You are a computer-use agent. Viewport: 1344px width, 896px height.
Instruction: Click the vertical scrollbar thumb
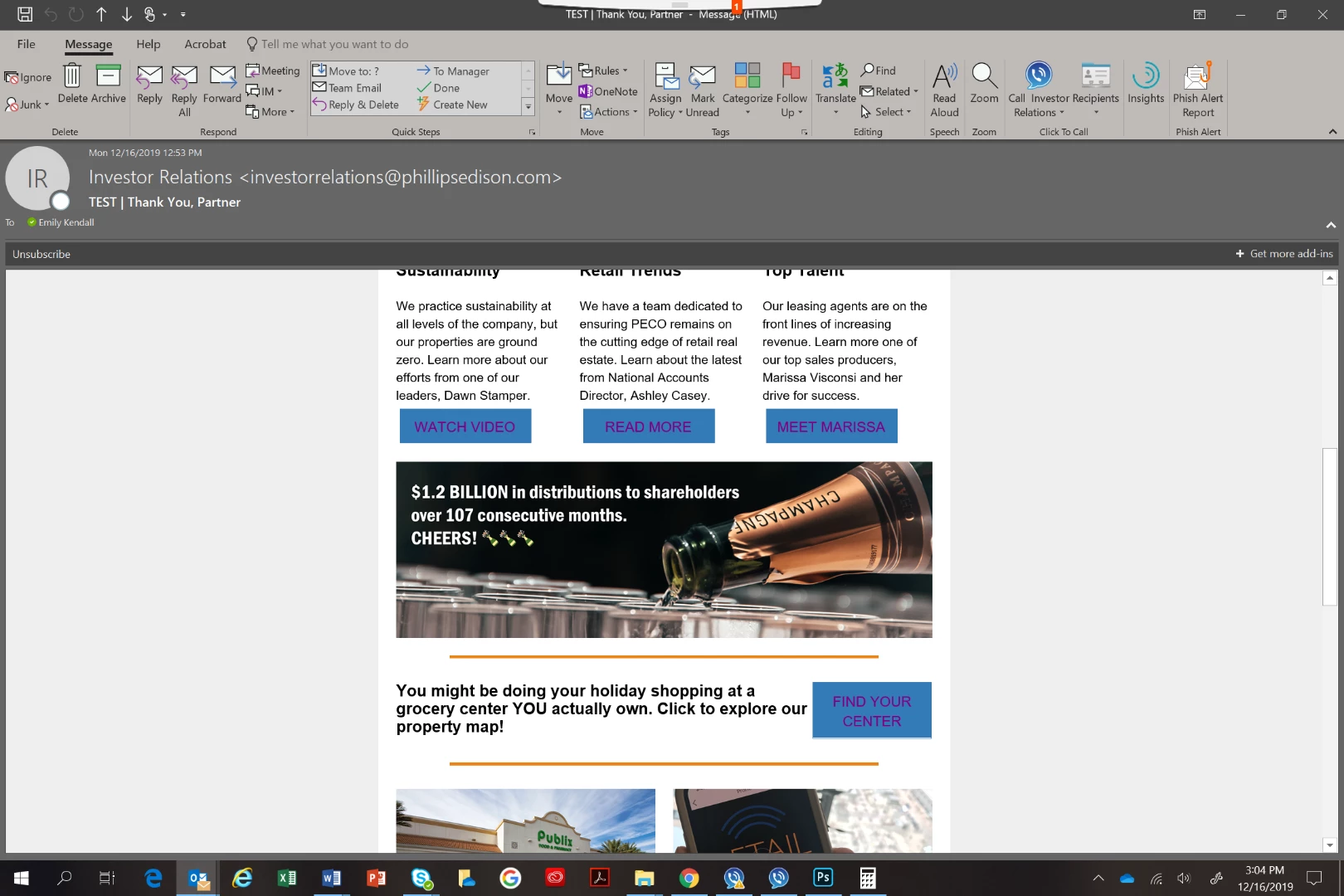1330,527
